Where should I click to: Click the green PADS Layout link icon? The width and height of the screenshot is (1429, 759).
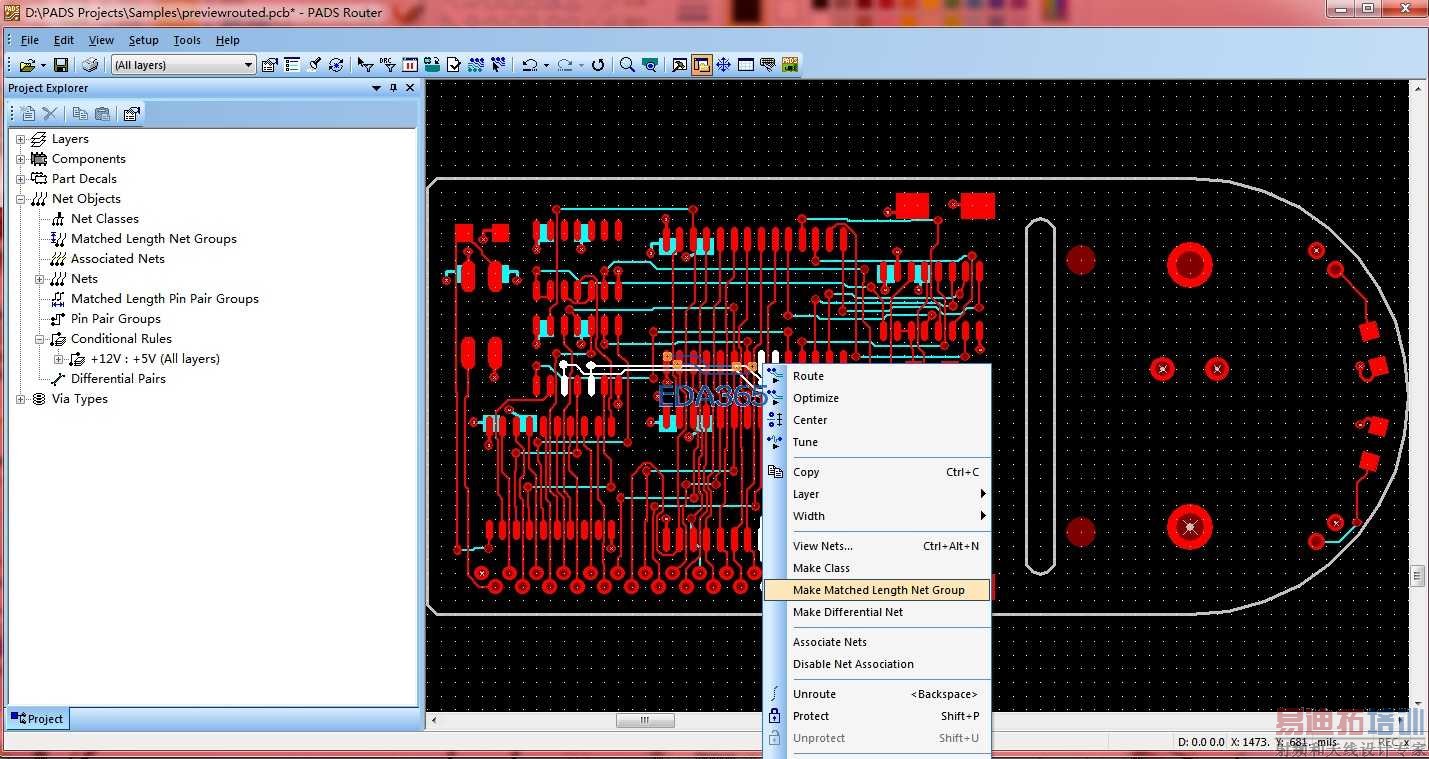(790, 65)
